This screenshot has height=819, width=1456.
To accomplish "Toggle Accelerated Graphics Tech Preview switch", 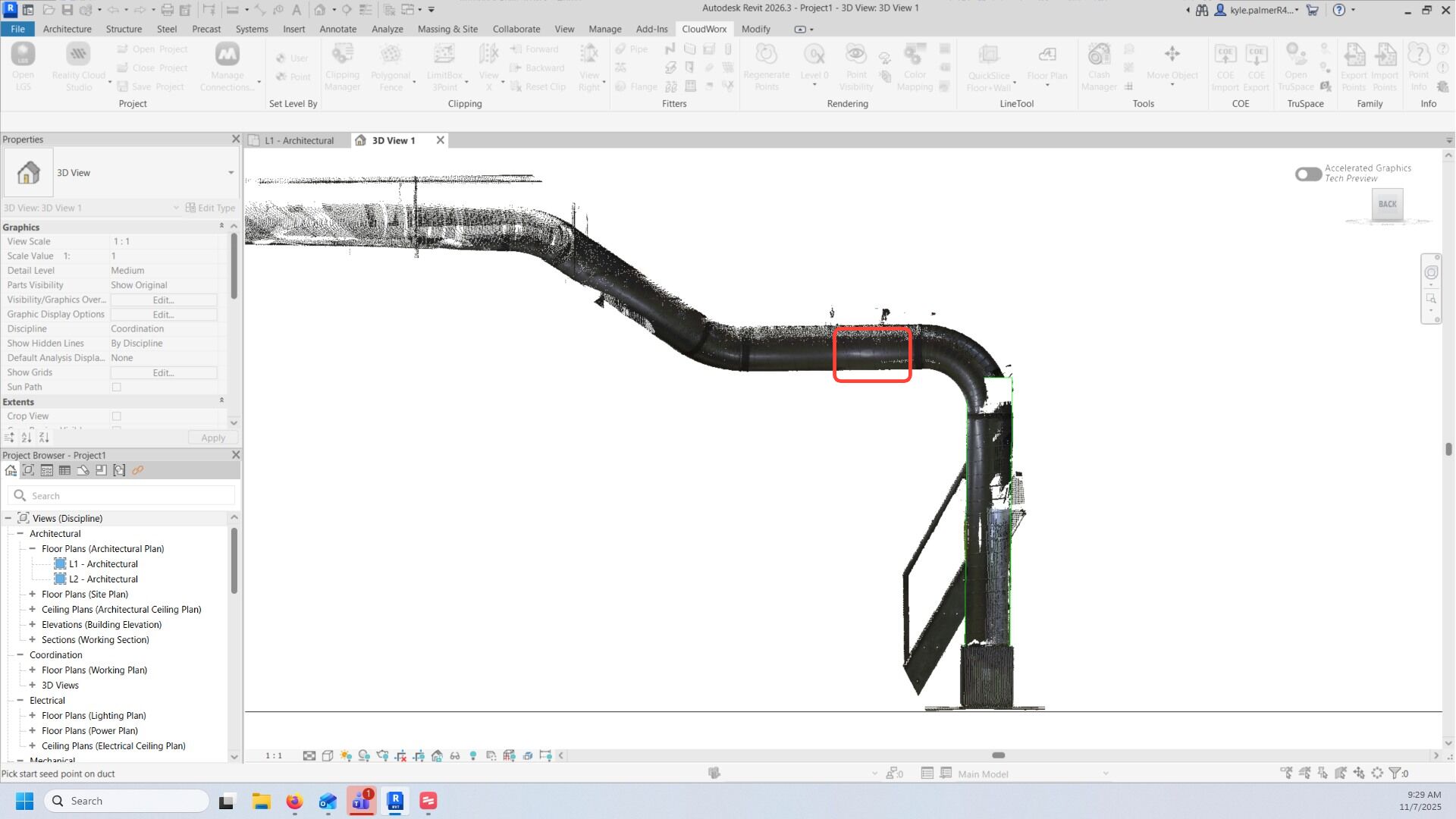I will pyautogui.click(x=1308, y=174).
